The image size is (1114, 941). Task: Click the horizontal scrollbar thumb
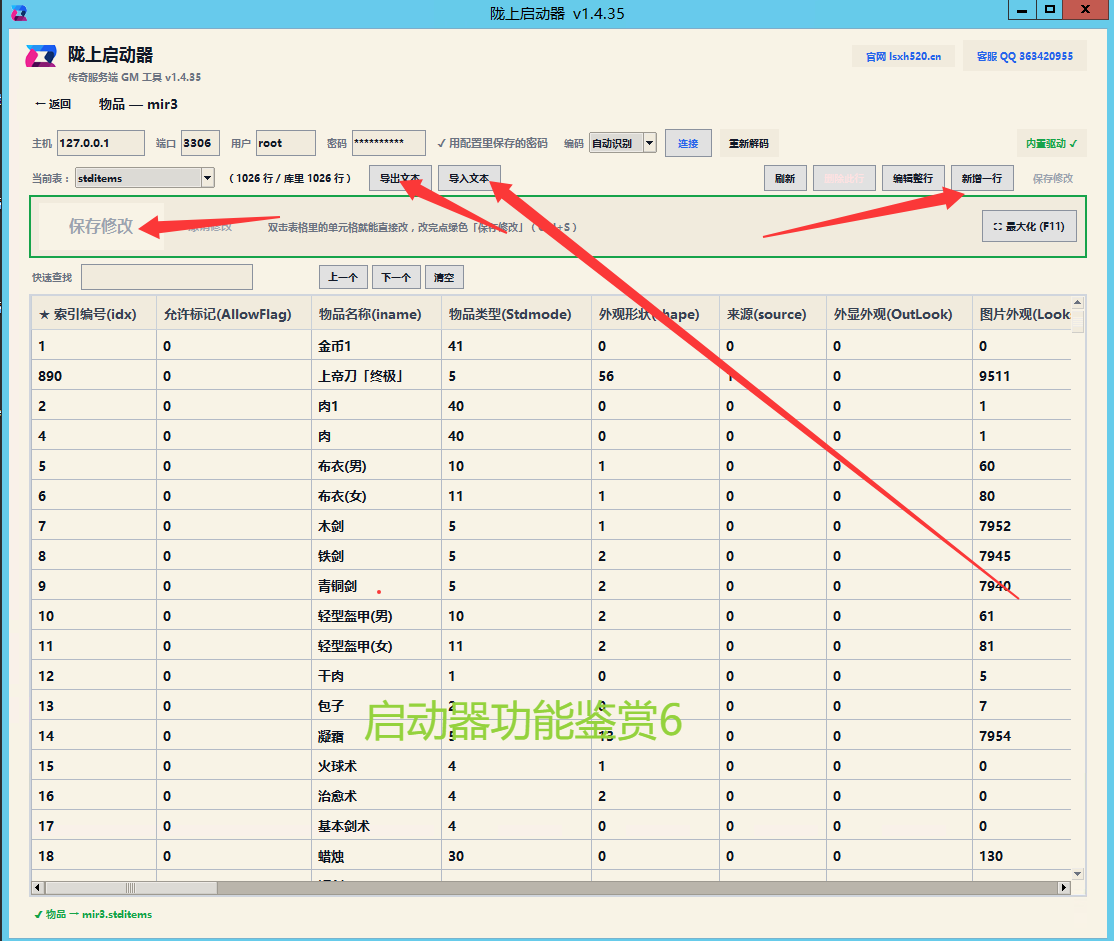tap(131, 888)
